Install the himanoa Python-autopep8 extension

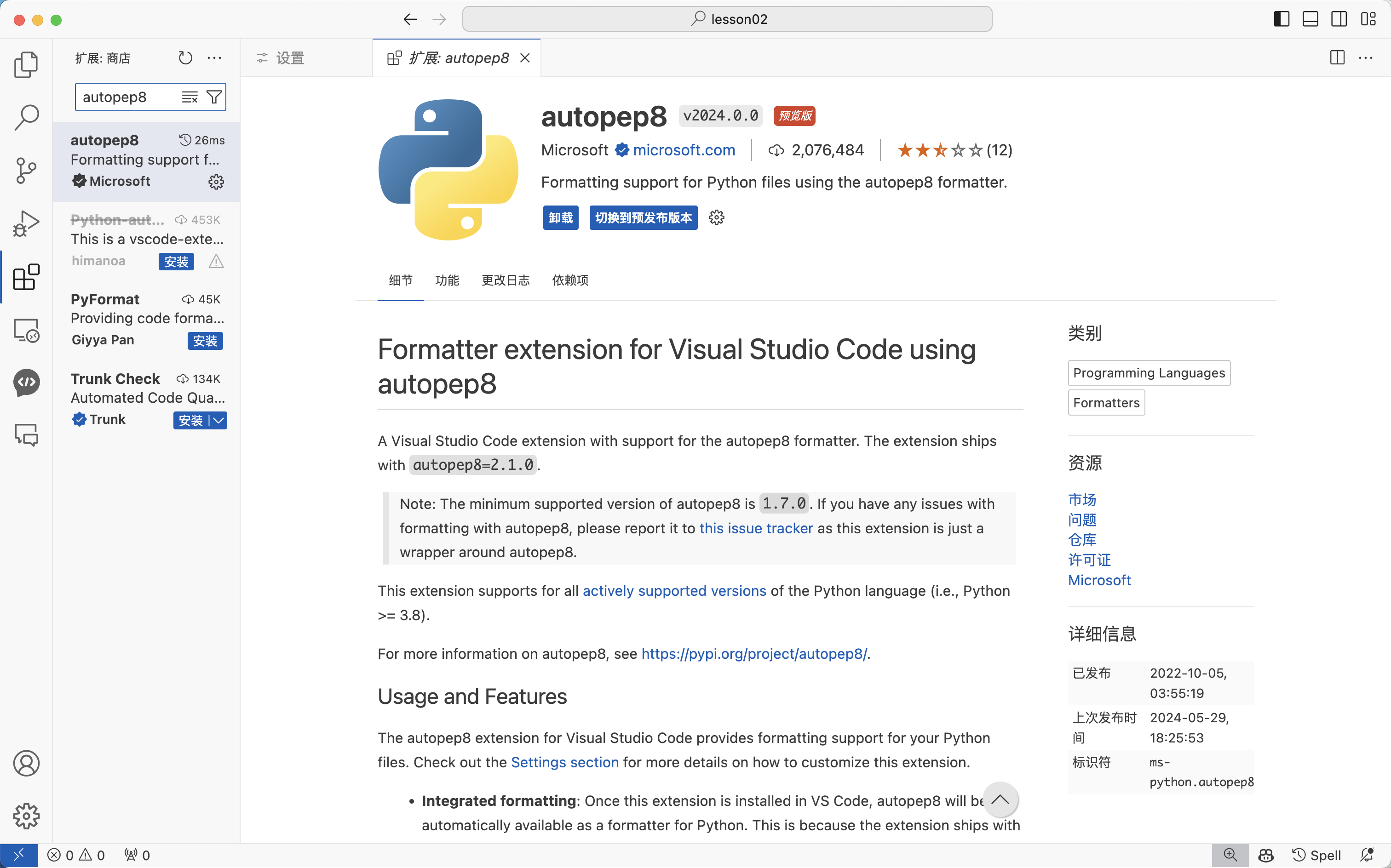click(x=176, y=262)
